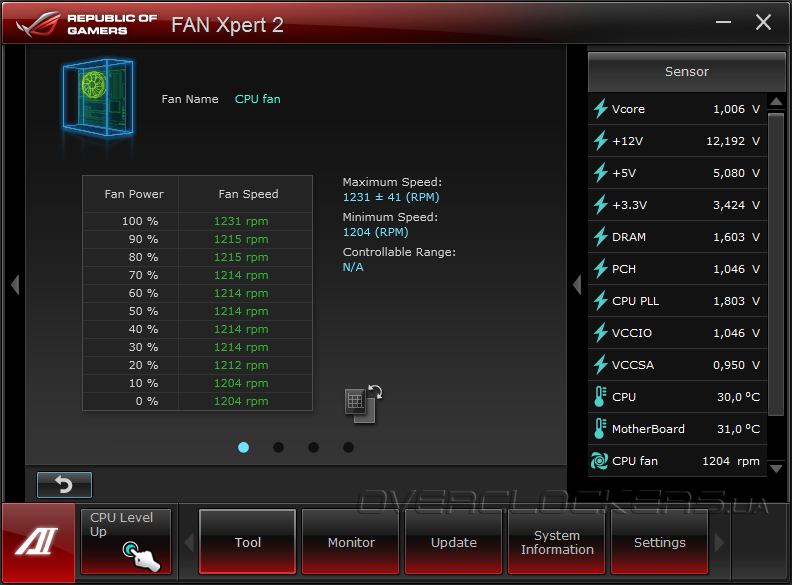This screenshot has width=792, height=585.
Task: Click the MotherBoard temperature 31,0 °C
Action: coord(738,429)
